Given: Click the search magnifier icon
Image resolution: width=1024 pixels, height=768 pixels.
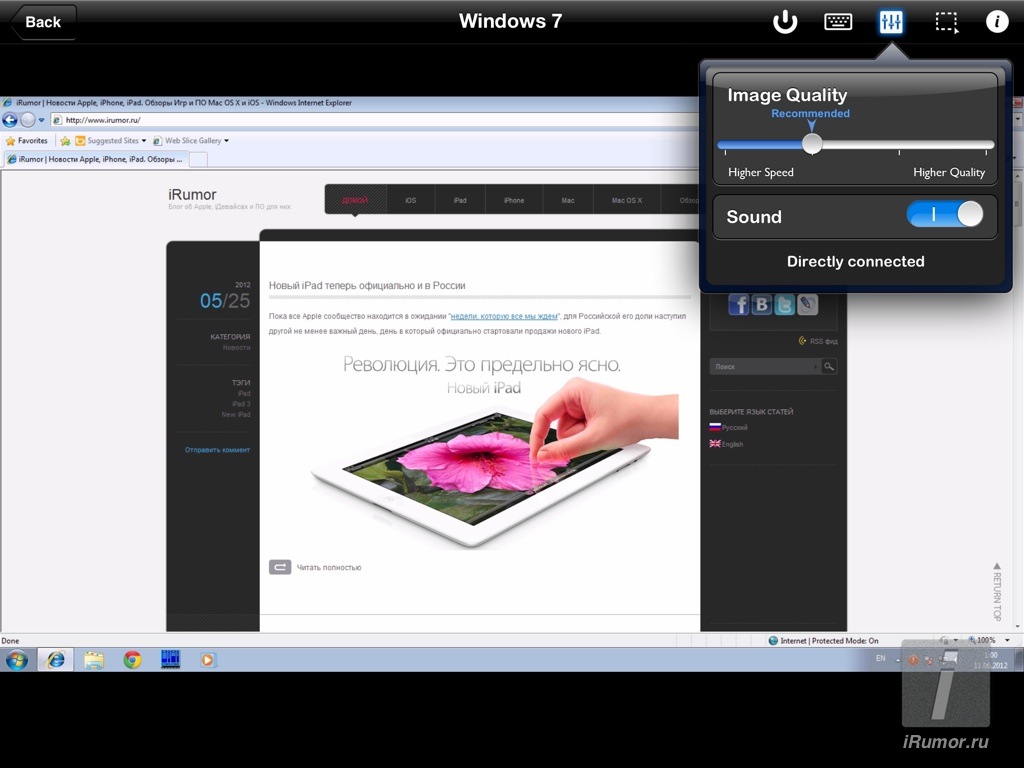Looking at the screenshot, I should pos(829,367).
